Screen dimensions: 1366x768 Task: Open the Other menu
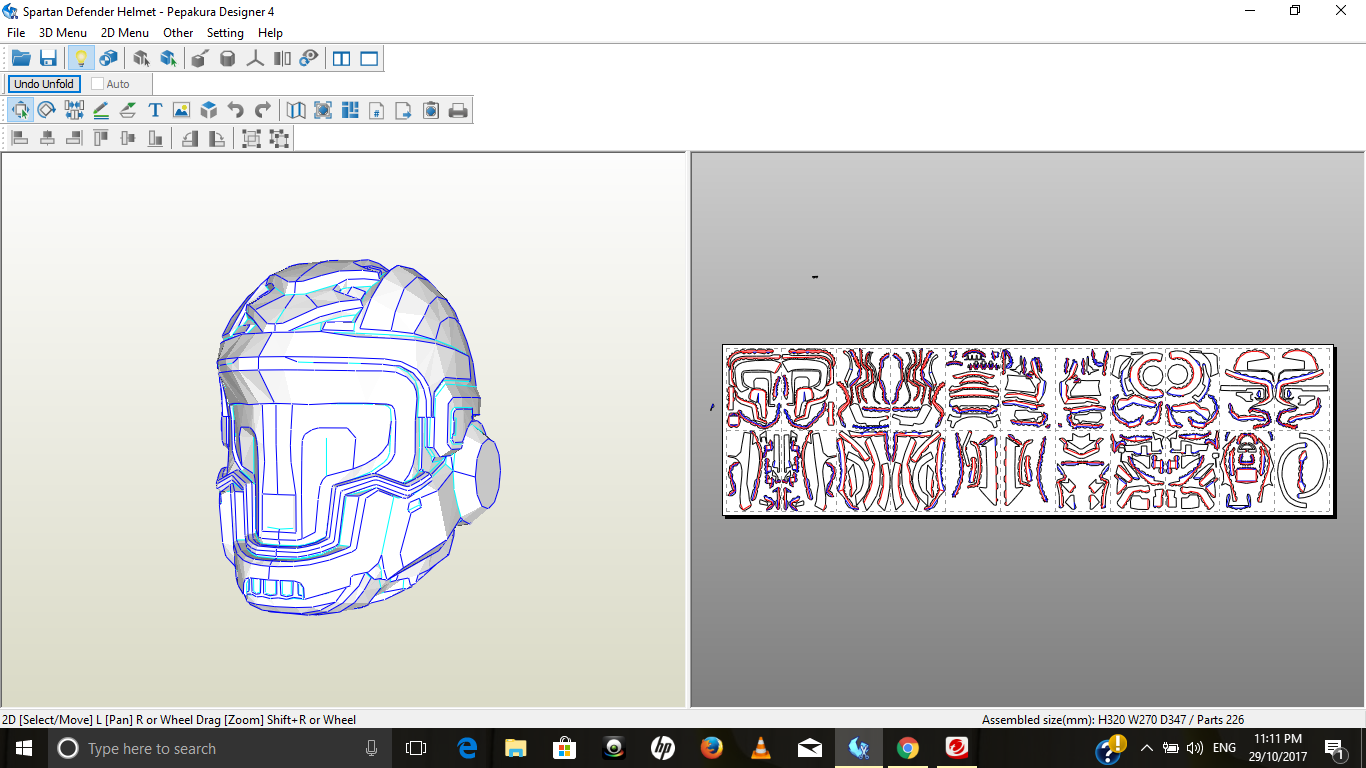pyautogui.click(x=178, y=33)
